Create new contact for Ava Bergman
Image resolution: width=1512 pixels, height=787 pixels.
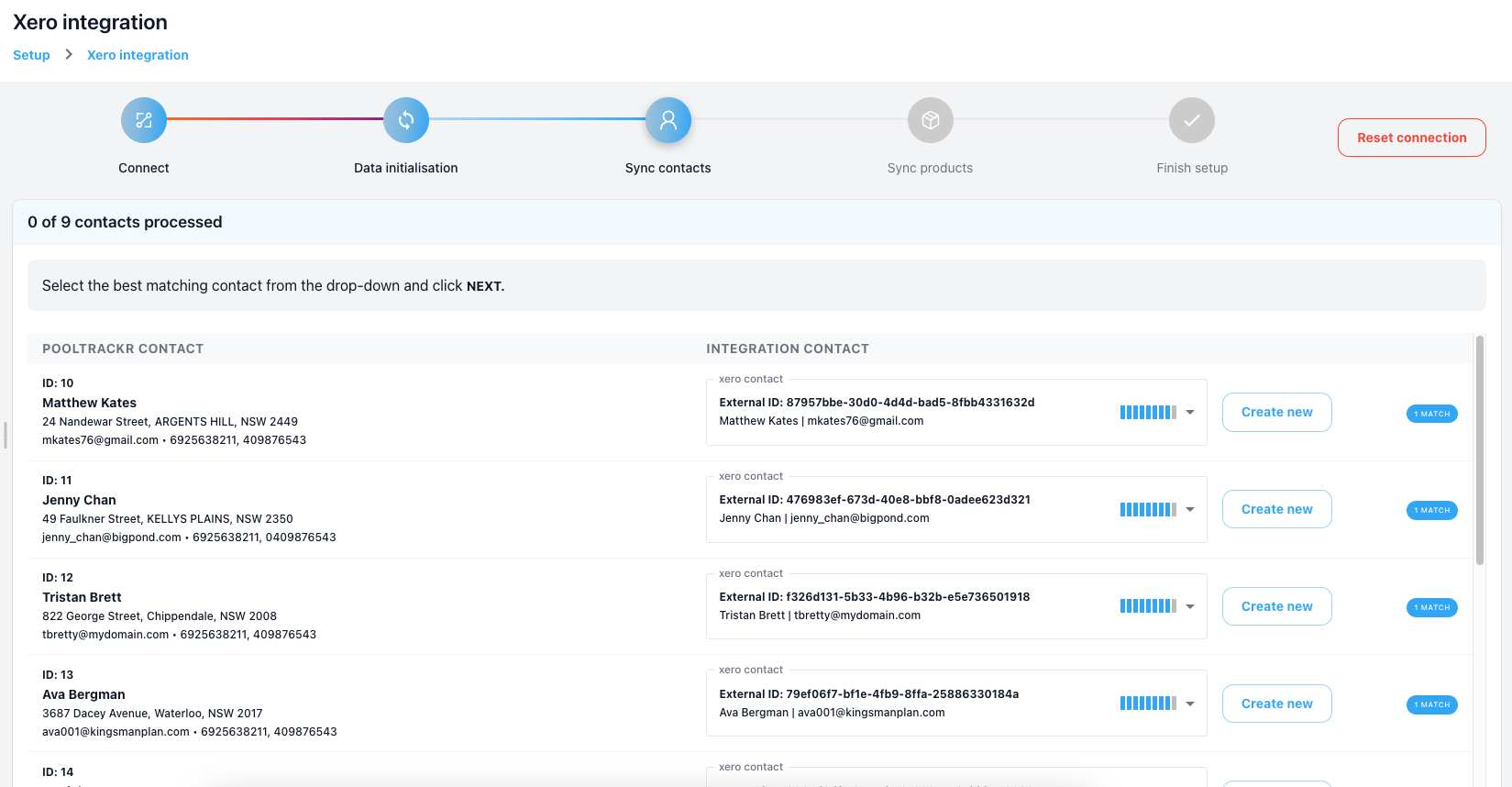coord(1277,704)
